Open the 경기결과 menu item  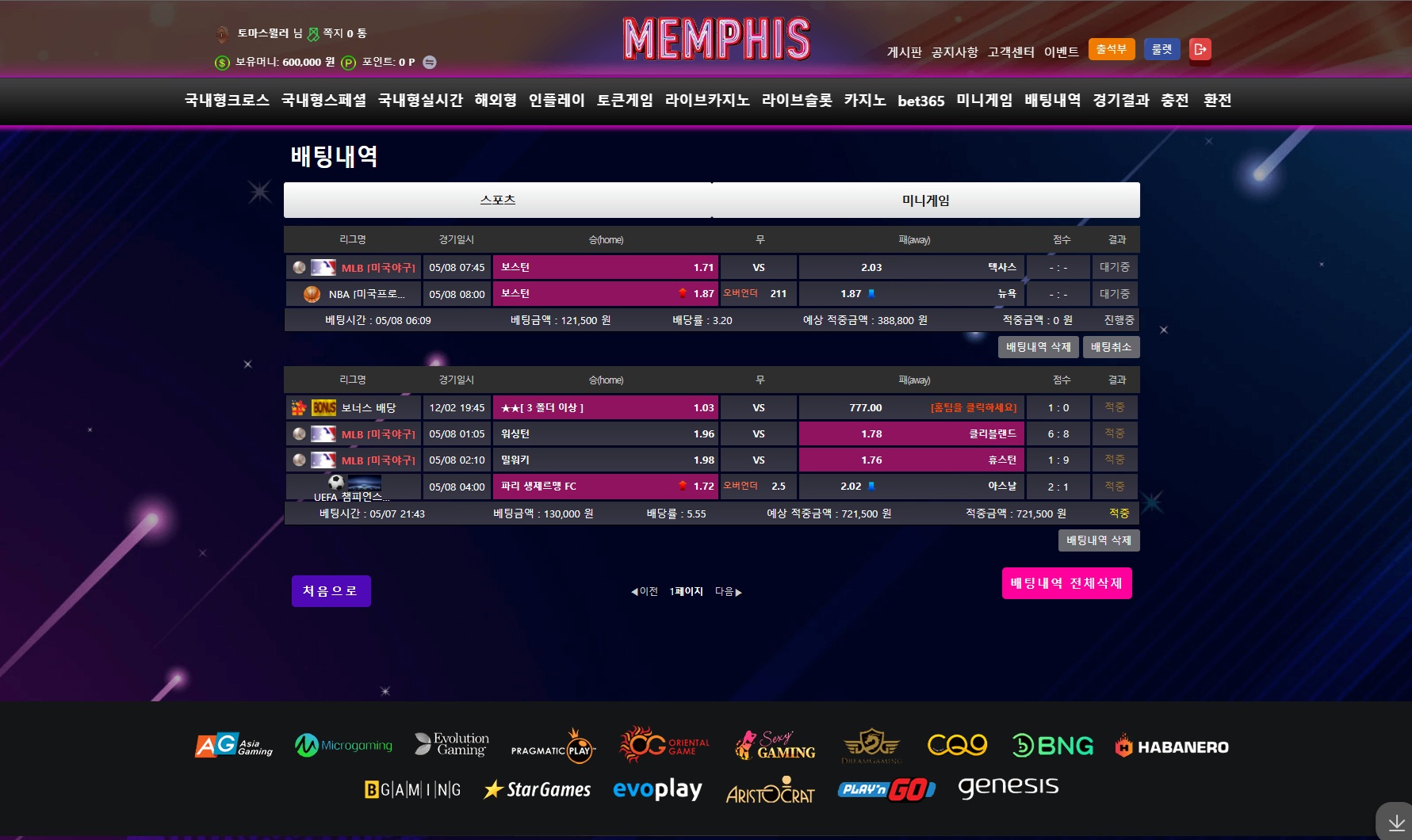(x=1120, y=101)
